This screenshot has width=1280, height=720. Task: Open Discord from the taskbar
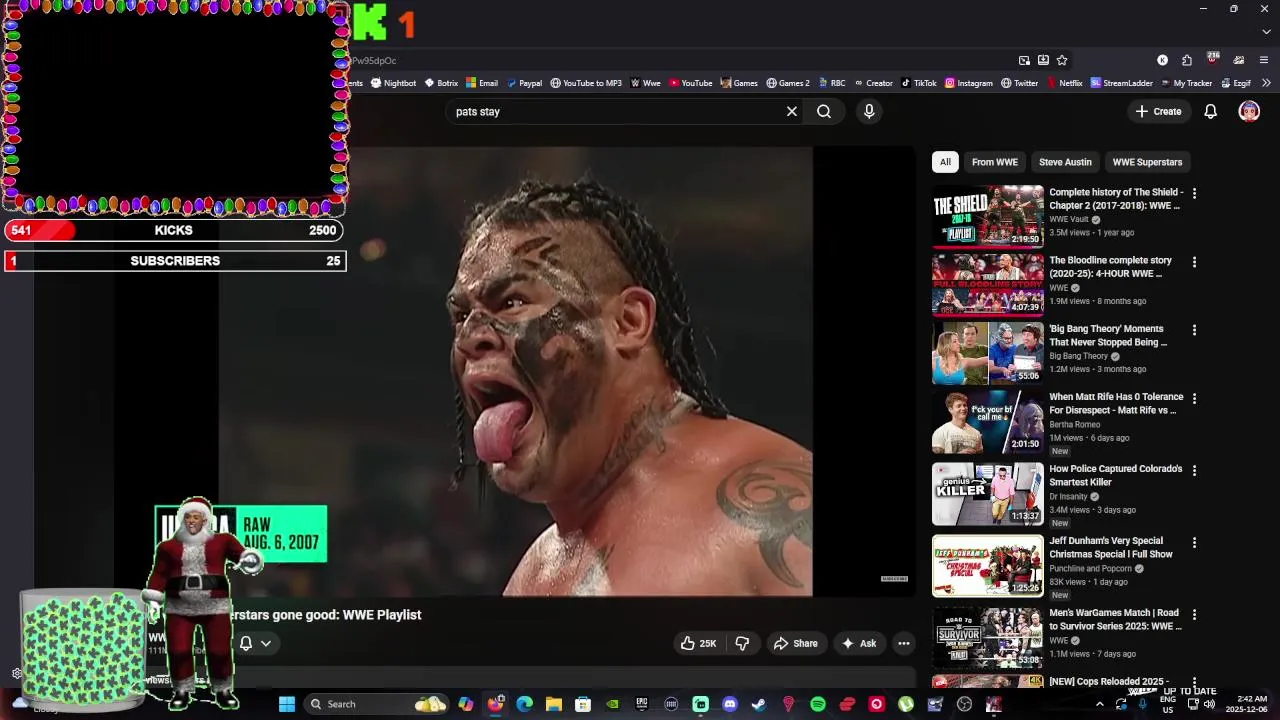730,704
